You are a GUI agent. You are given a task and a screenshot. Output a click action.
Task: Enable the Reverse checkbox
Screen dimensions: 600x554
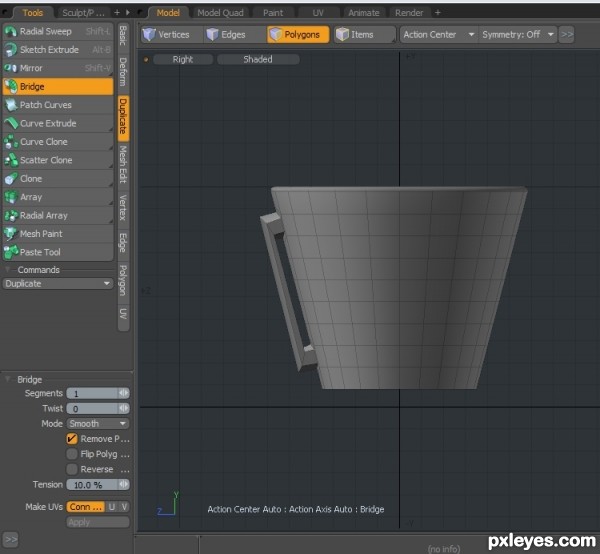(72, 469)
